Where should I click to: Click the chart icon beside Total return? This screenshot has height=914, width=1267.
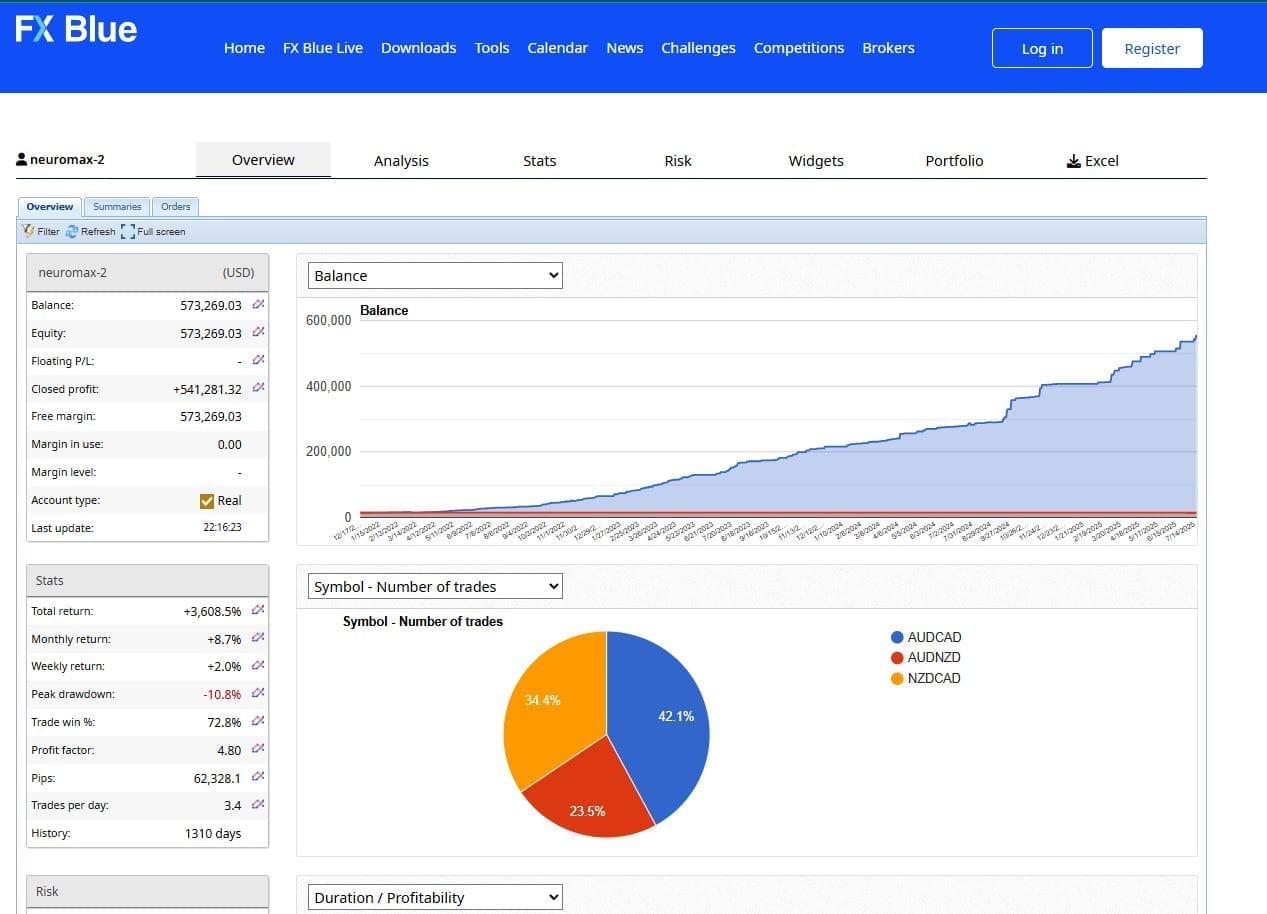258,610
